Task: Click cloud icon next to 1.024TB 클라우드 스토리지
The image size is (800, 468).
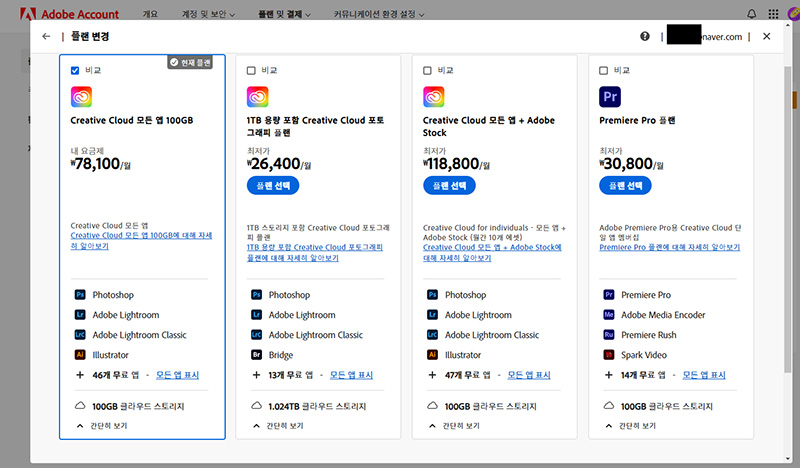Action: pos(257,406)
